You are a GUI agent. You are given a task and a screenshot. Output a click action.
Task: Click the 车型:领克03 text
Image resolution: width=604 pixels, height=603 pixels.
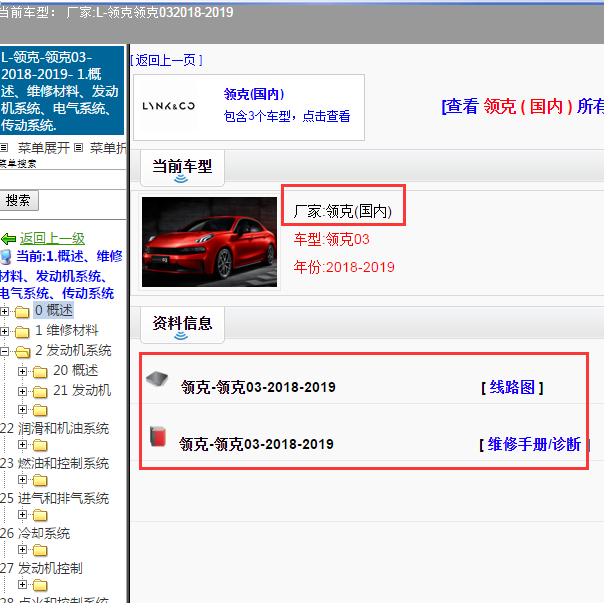[331, 239]
